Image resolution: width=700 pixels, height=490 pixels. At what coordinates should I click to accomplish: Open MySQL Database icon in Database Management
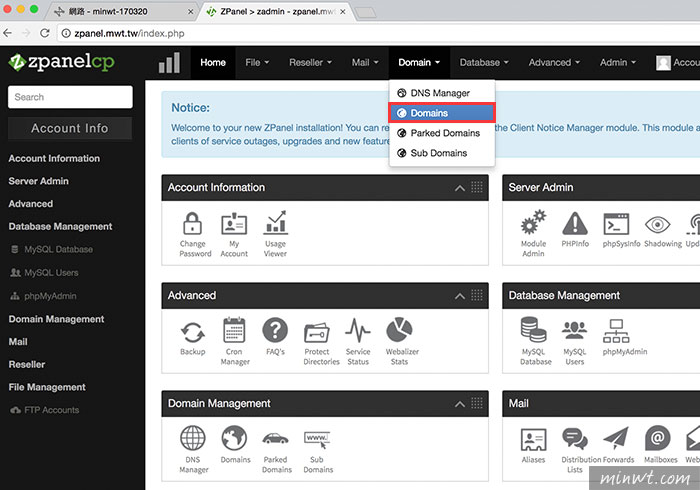(x=533, y=330)
